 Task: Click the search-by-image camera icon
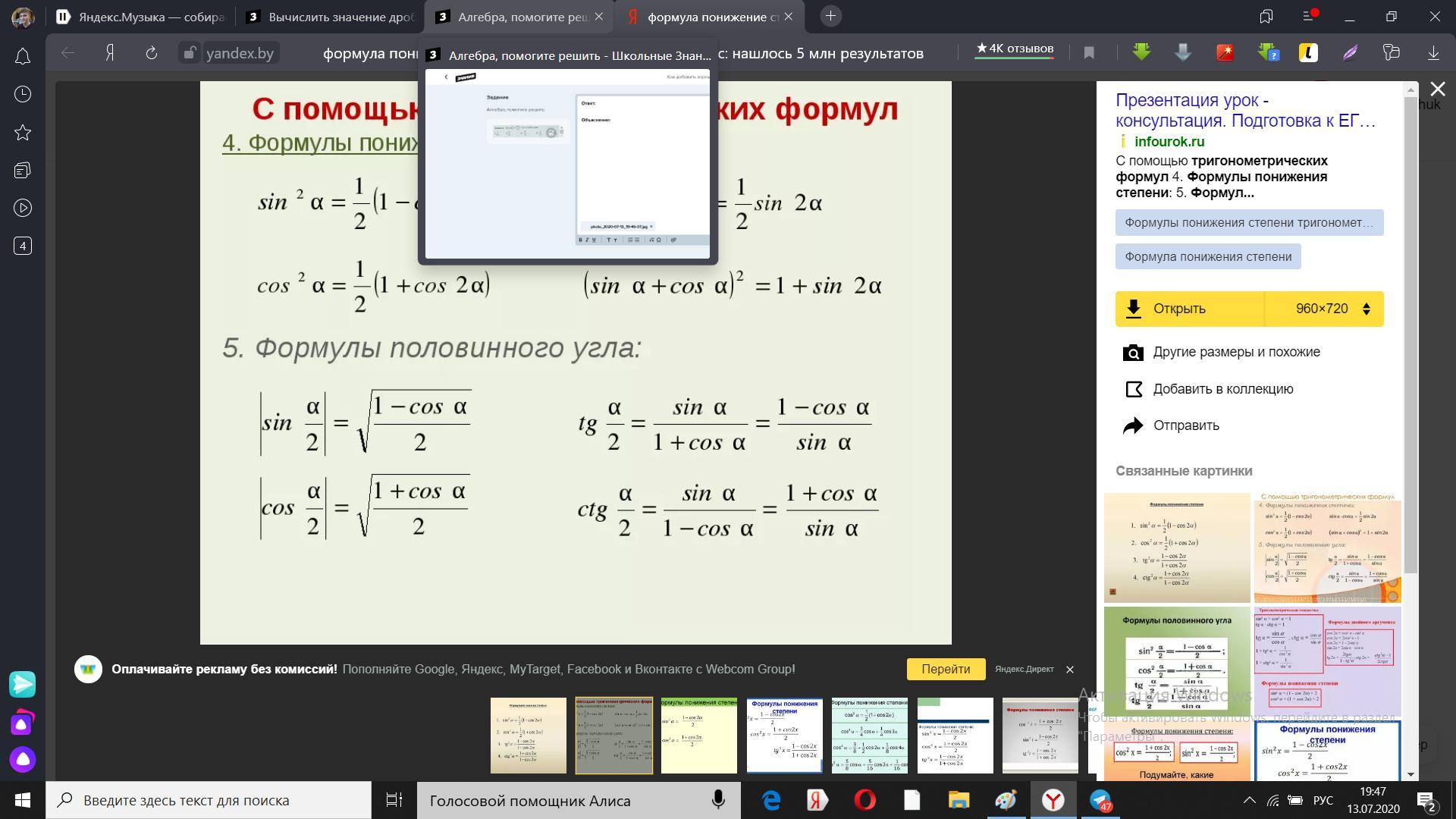pyautogui.click(x=1133, y=353)
